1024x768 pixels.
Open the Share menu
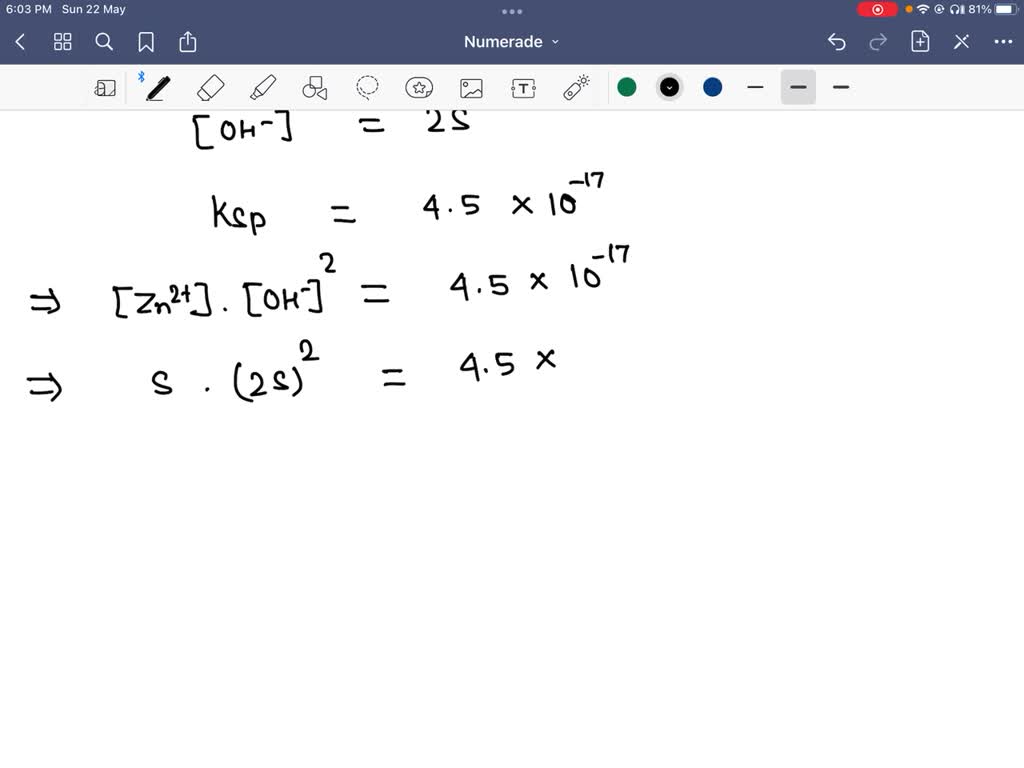click(188, 41)
